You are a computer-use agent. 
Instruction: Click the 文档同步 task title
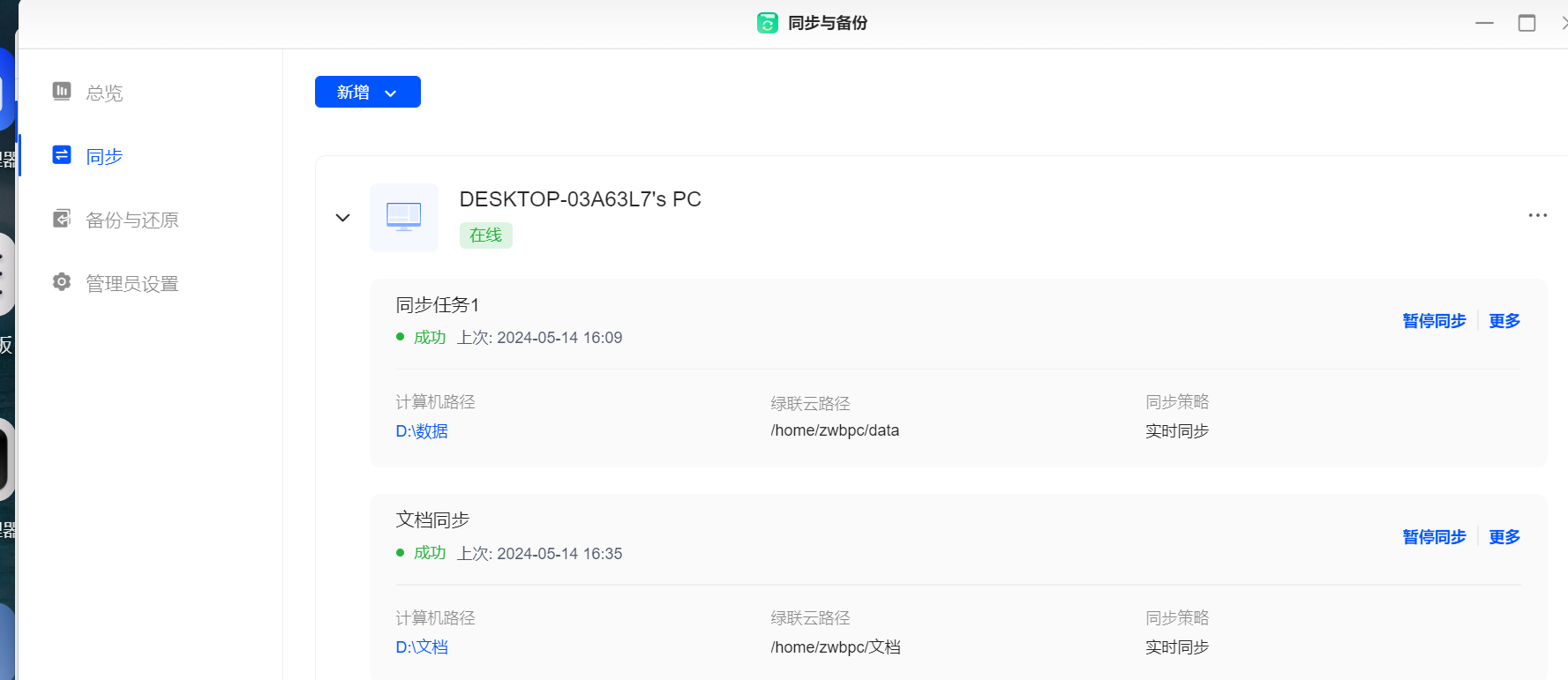pos(432,520)
